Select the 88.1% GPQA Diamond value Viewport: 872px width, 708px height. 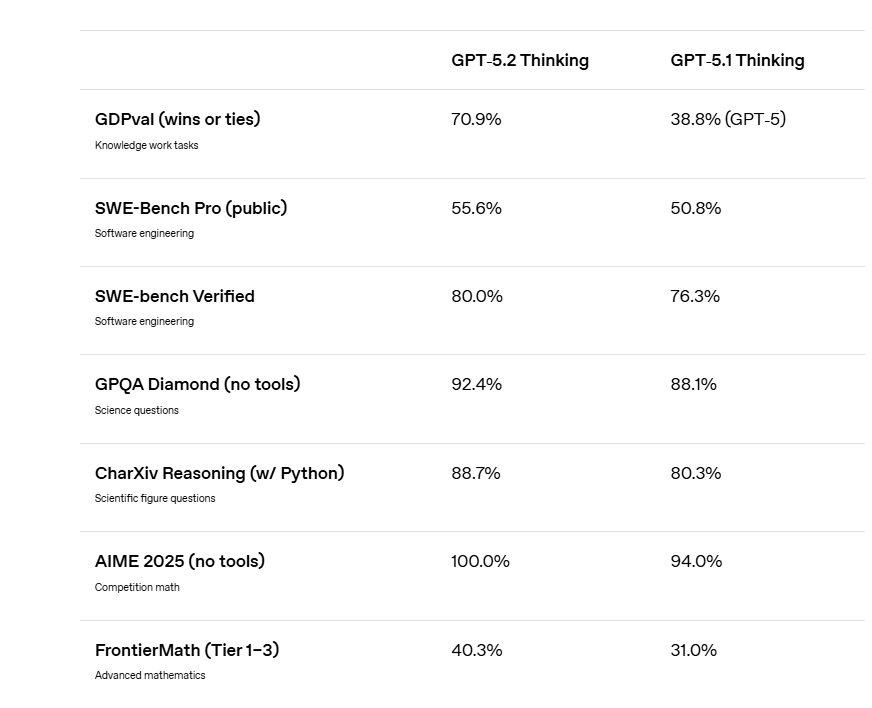tap(693, 384)
